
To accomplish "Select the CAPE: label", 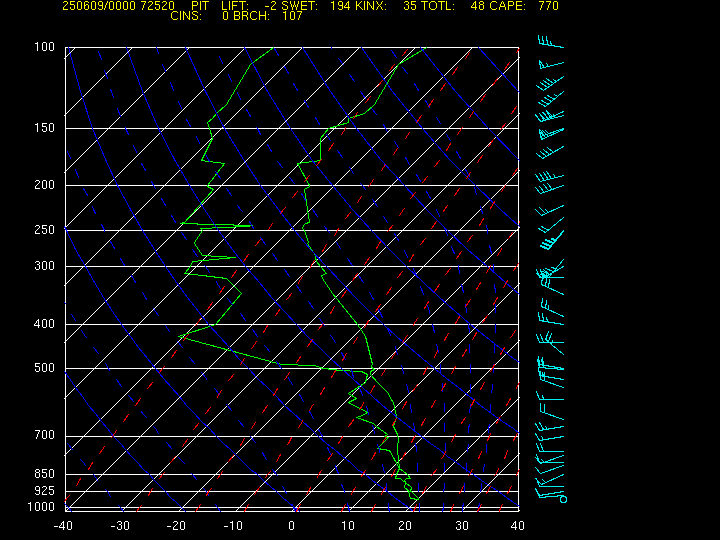I will [x=507, y=6].
